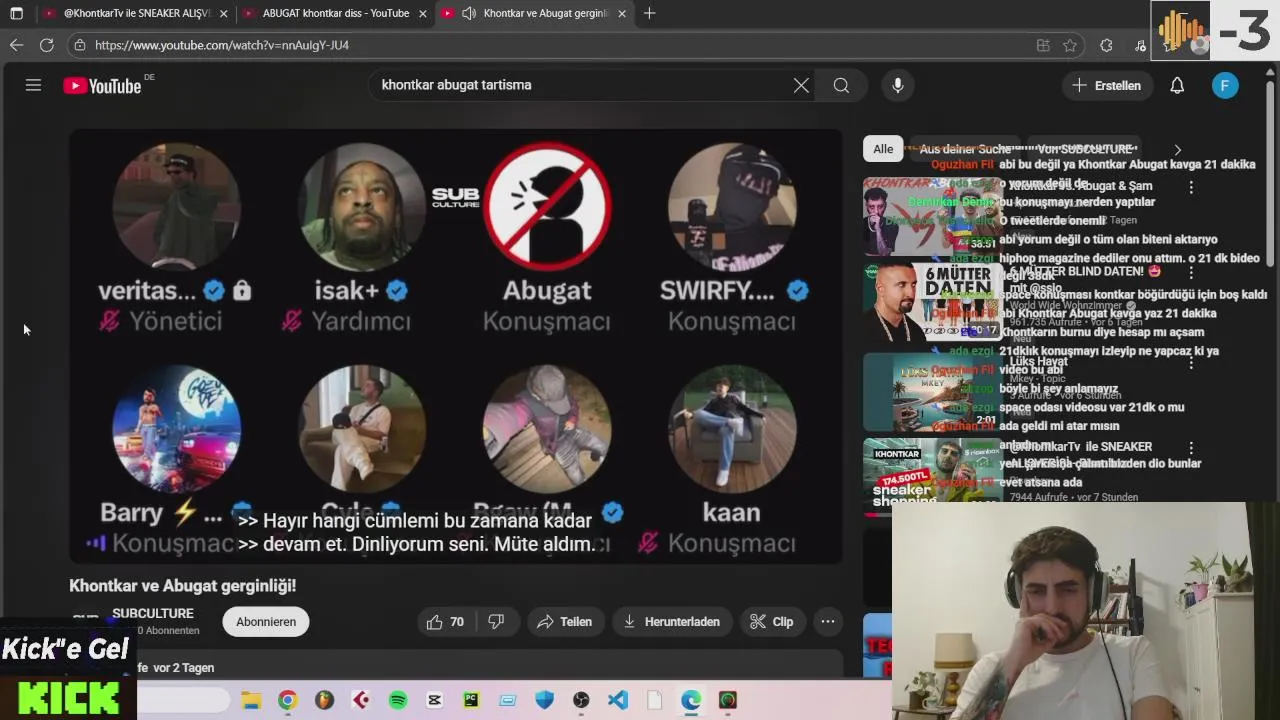
Task: Open options for the Khontkar vs. Abugat suggestion
Action: click(x=1191, y=187)
